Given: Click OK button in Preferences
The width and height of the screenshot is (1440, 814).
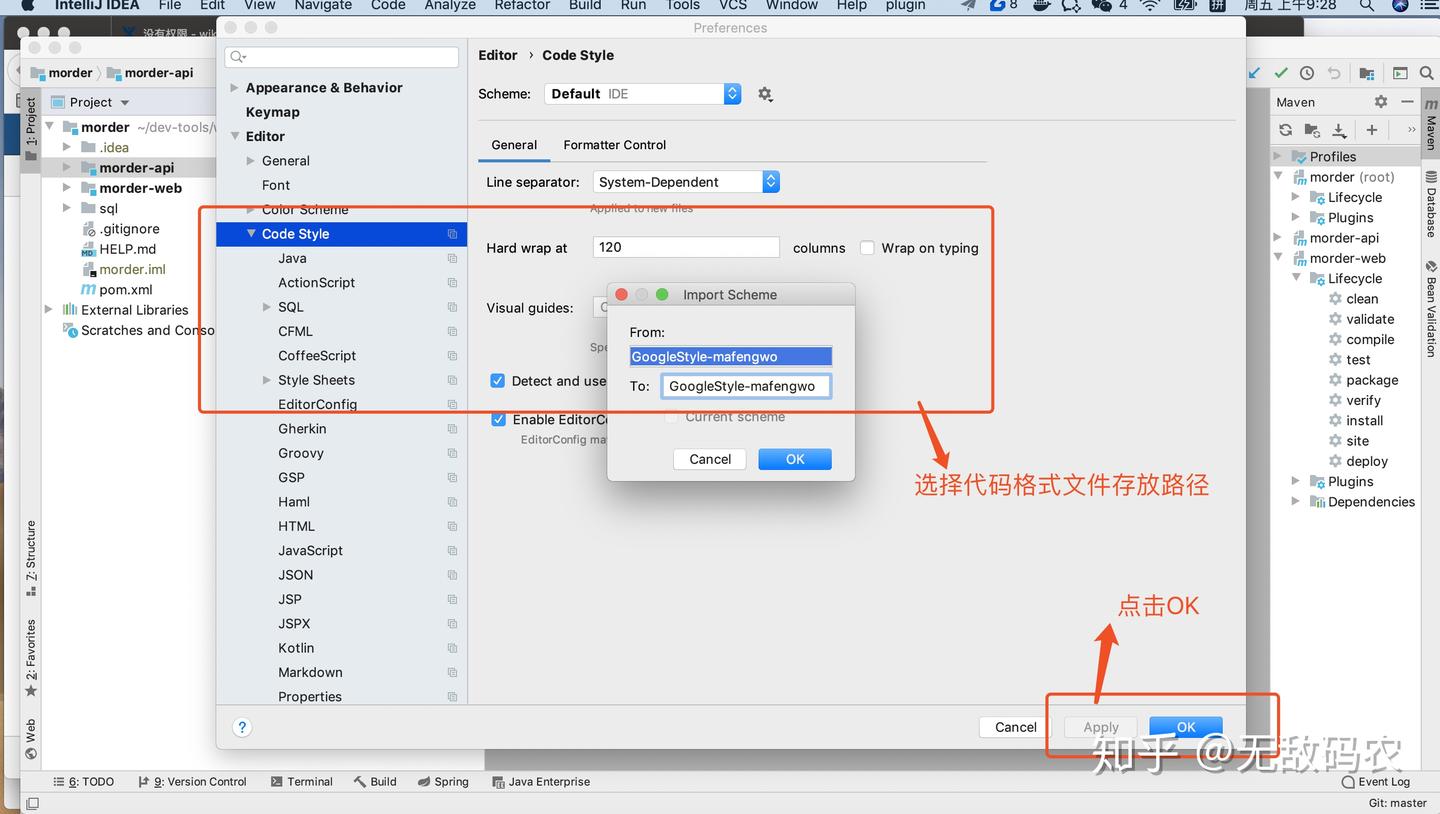Looking at the screenshot, I should 1186,727.
